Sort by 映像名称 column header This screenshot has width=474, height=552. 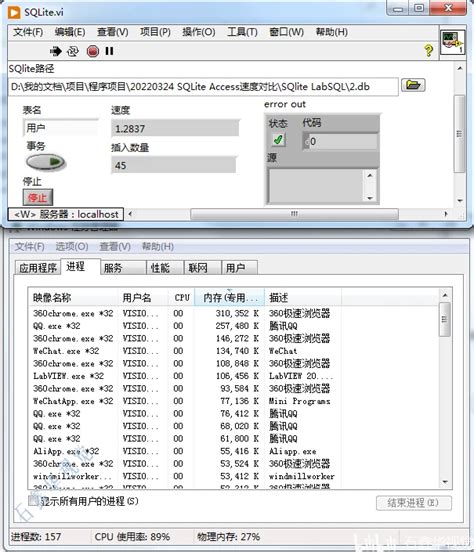pyautogui.click(x=74, y=298)
